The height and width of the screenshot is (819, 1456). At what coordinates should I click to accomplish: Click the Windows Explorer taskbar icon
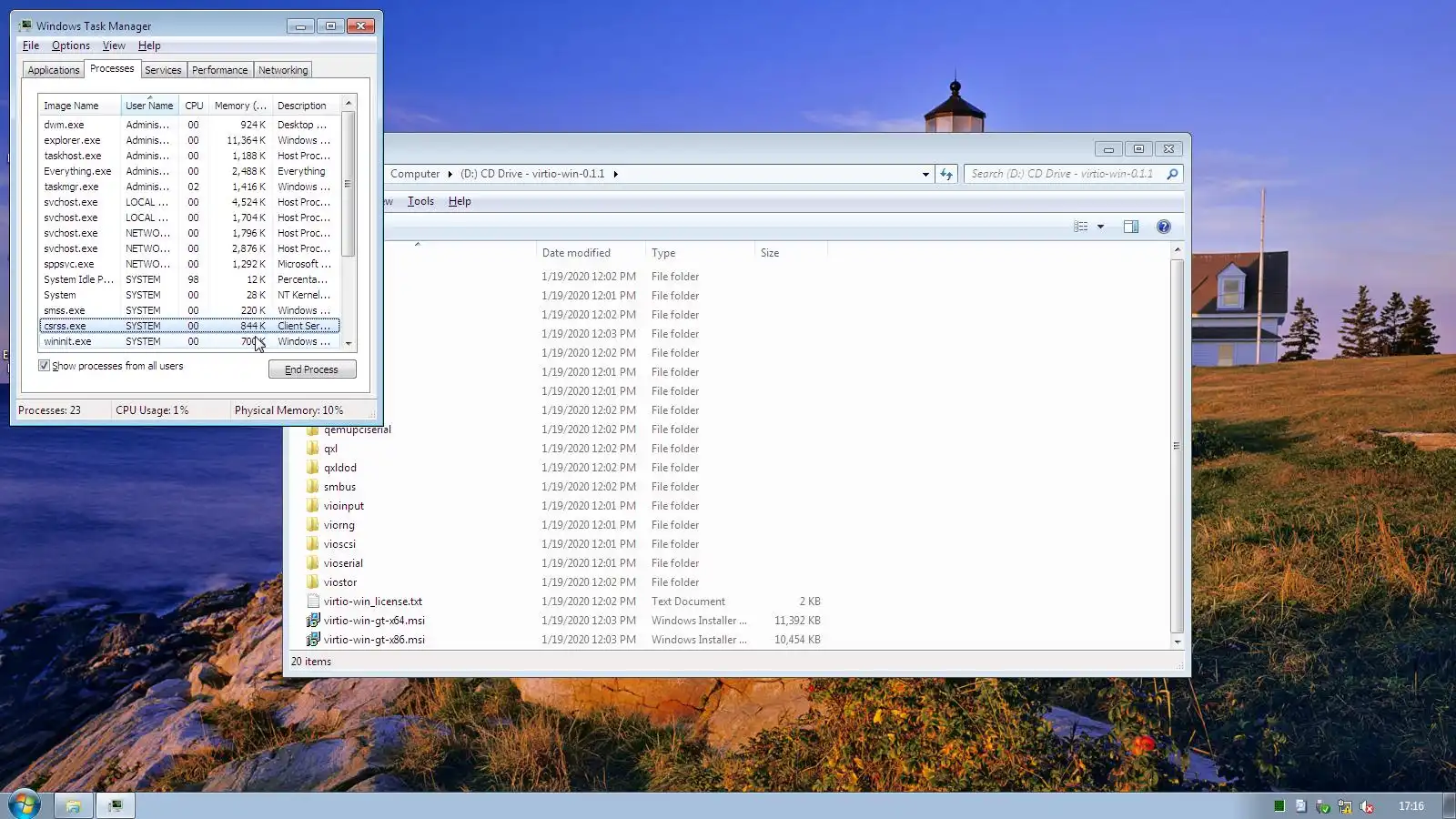point(74,805)
